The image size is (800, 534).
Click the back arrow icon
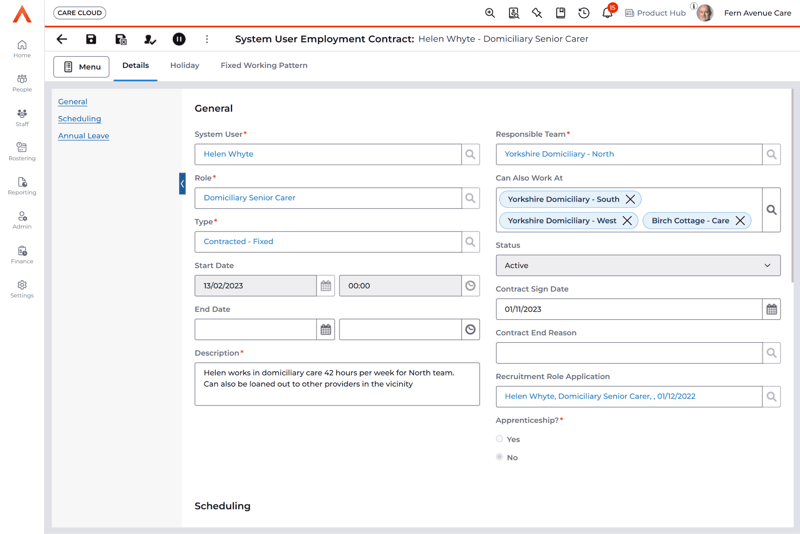tap(62, 39)
